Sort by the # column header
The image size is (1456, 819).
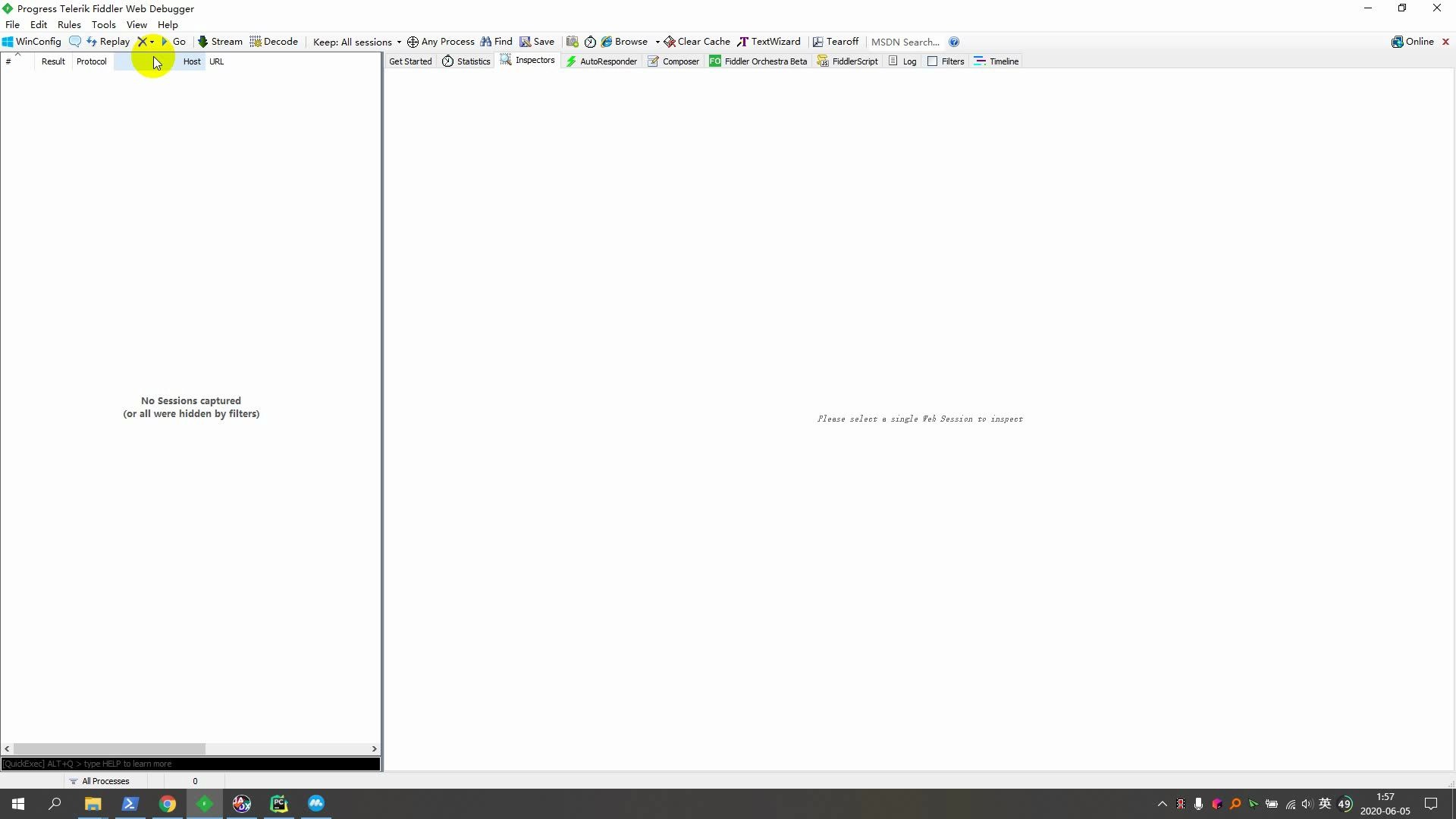coord(17,61)
